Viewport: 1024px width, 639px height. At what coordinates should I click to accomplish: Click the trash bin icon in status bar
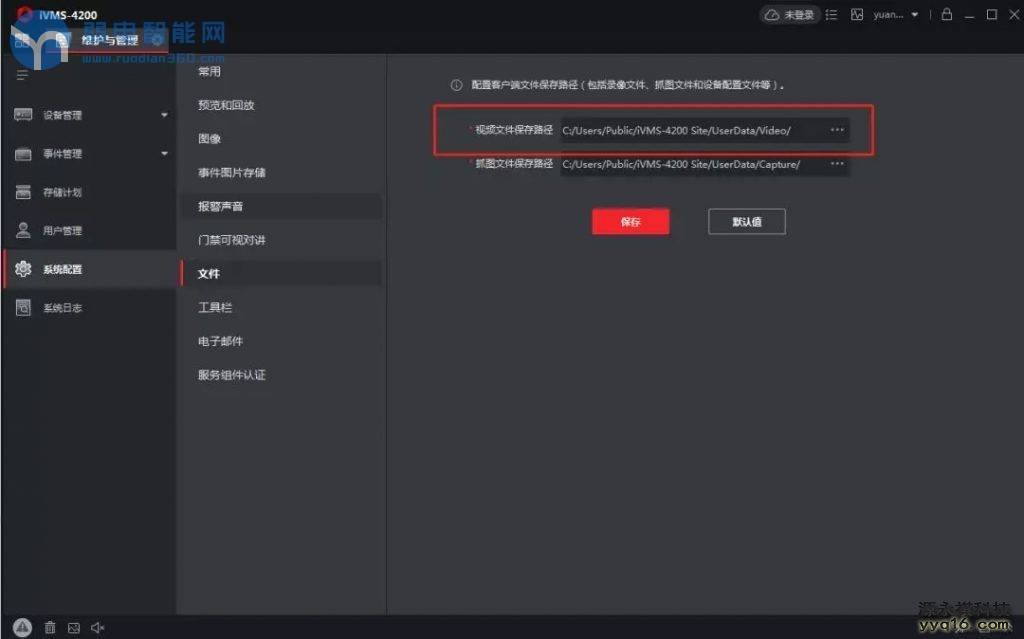(x=50, y=628)
